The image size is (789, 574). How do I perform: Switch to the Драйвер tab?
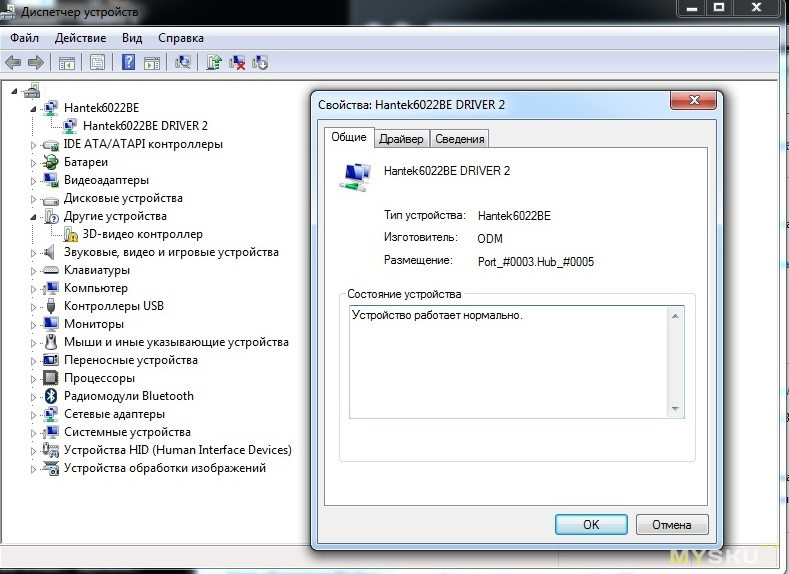[401, 139]
